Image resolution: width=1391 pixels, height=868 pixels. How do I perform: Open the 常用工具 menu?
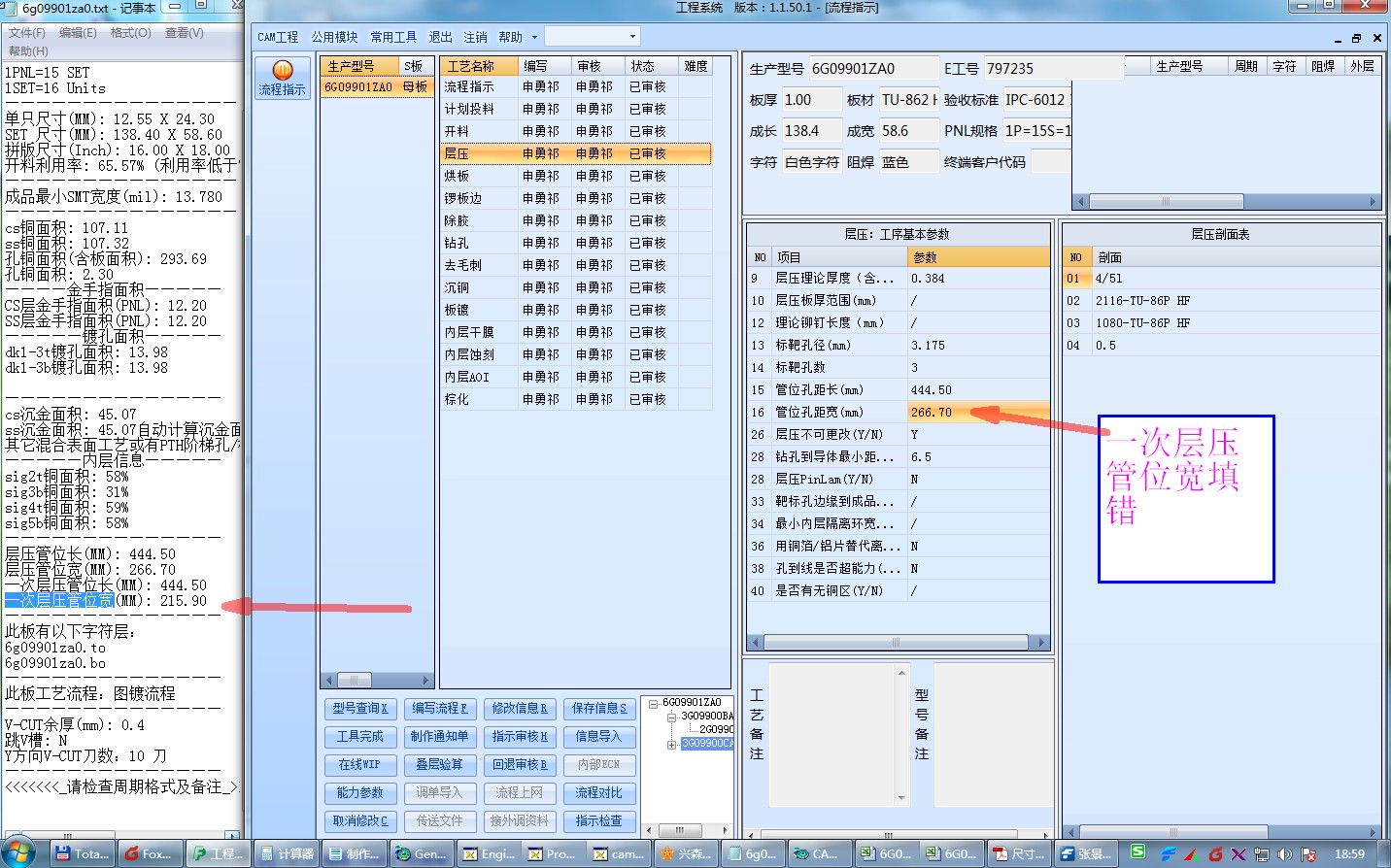(393, 37)
